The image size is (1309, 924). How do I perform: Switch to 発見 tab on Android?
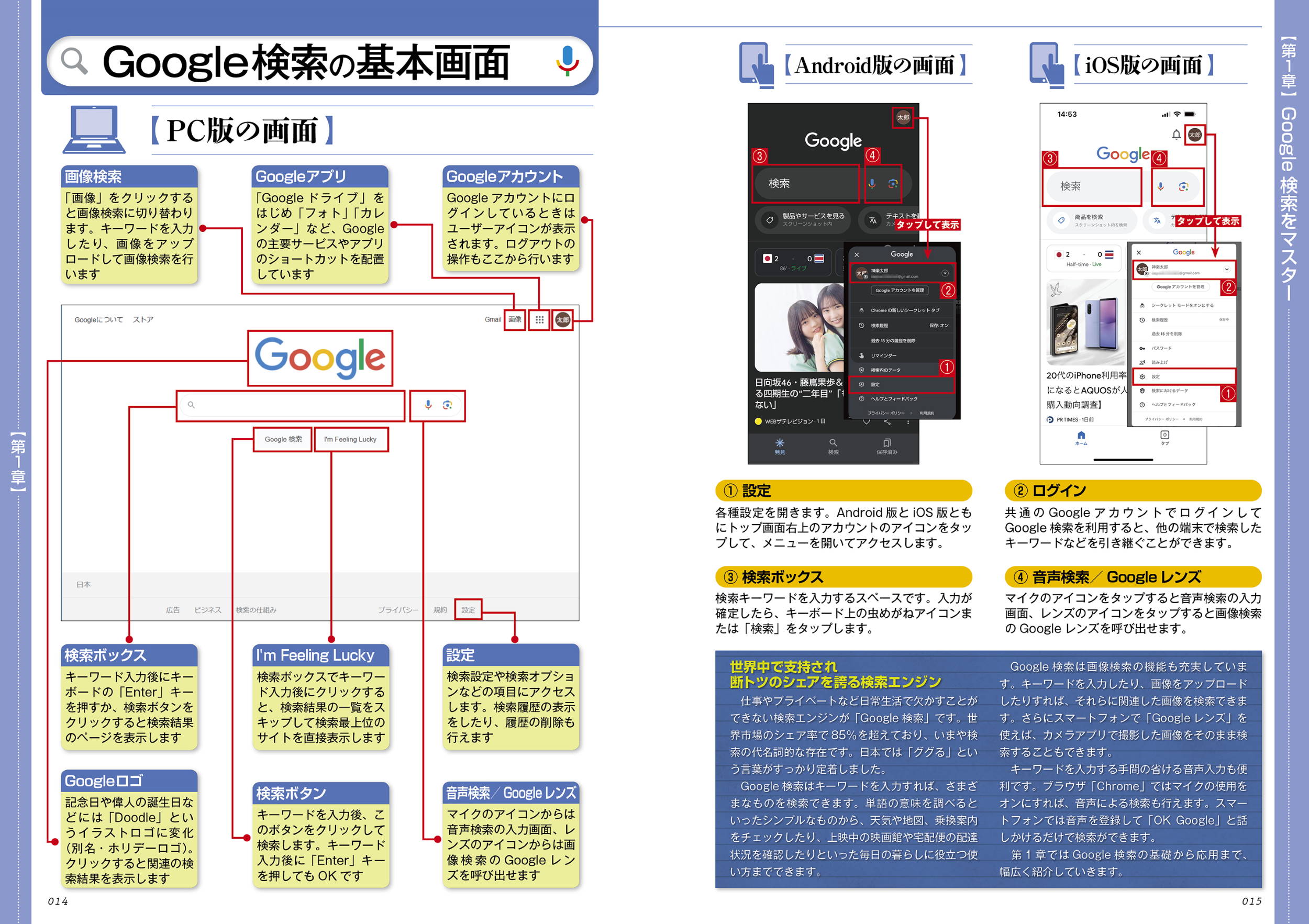coord(779,447)
